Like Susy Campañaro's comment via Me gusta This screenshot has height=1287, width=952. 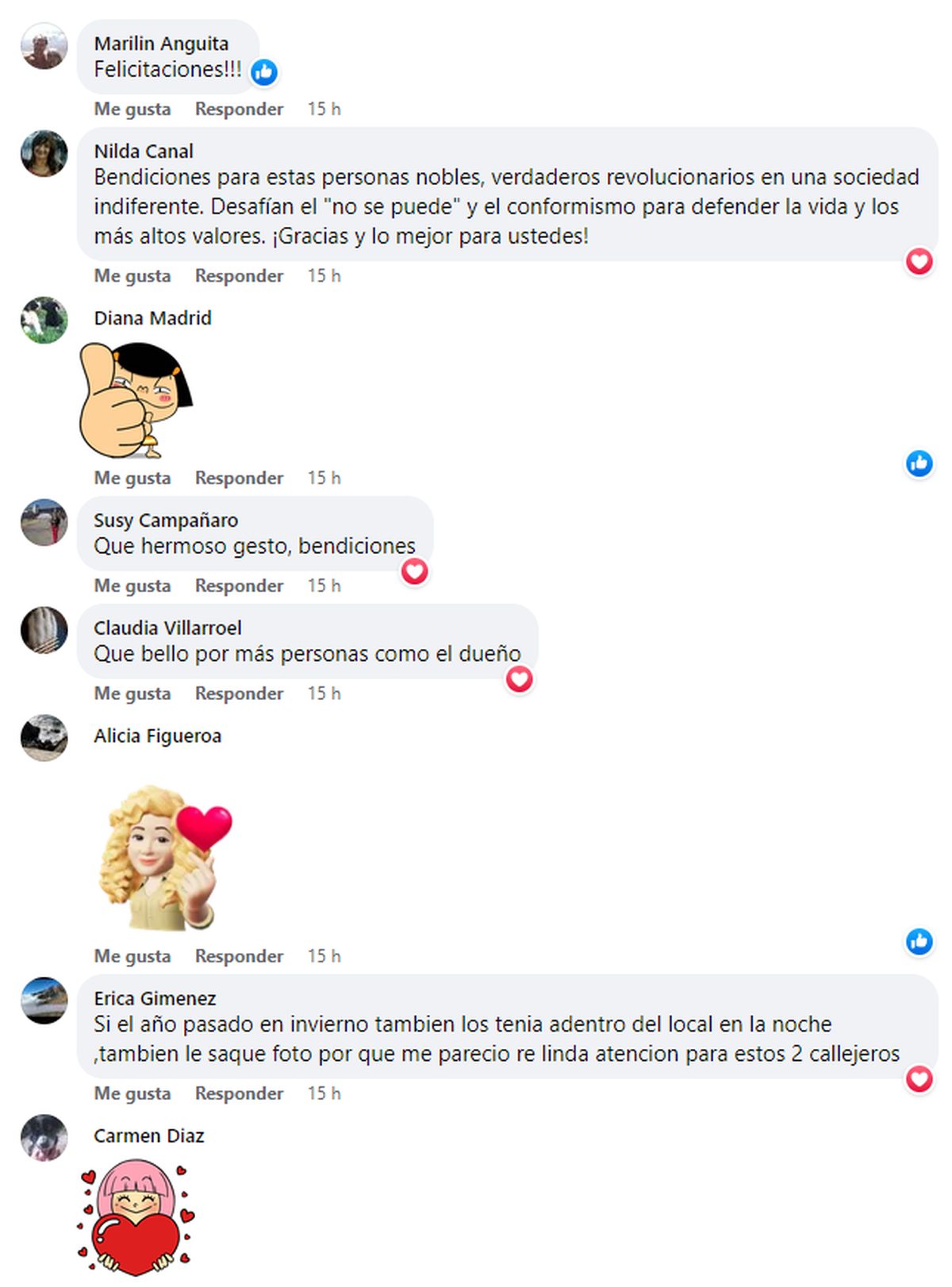(x=132, y=586)
